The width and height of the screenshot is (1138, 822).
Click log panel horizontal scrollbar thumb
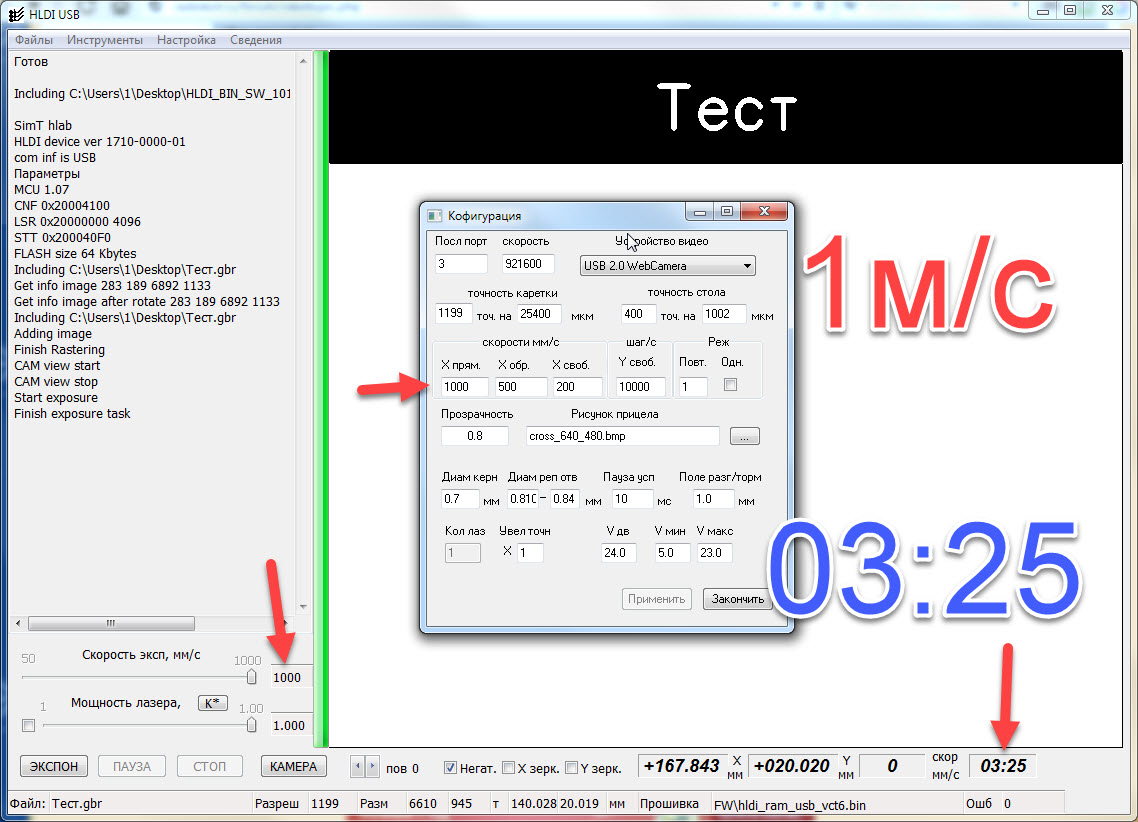(x=111, y=623)
